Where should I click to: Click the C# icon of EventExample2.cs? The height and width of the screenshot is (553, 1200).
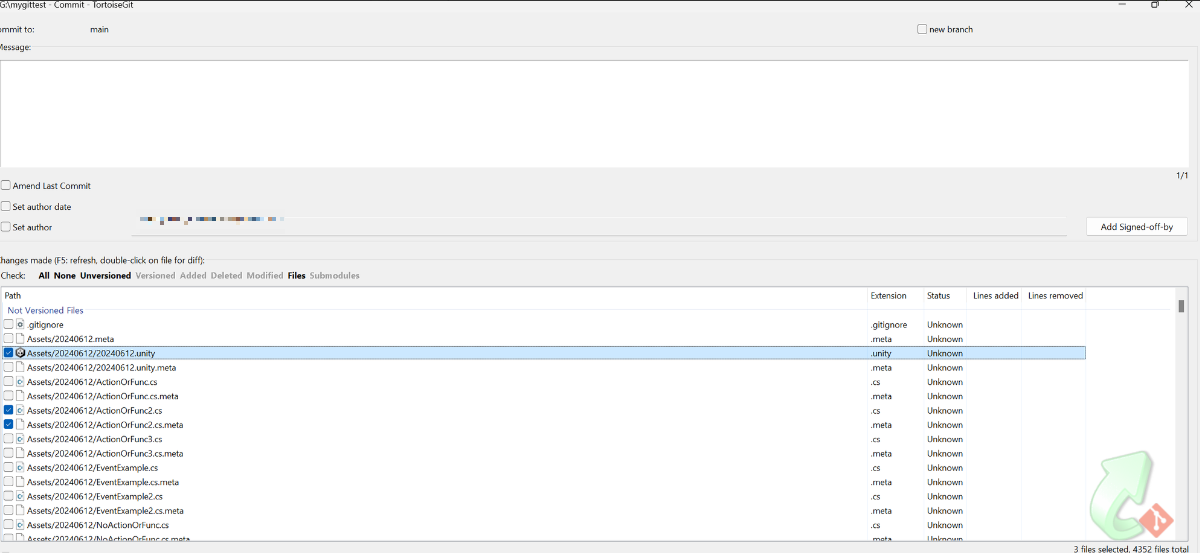20,497
